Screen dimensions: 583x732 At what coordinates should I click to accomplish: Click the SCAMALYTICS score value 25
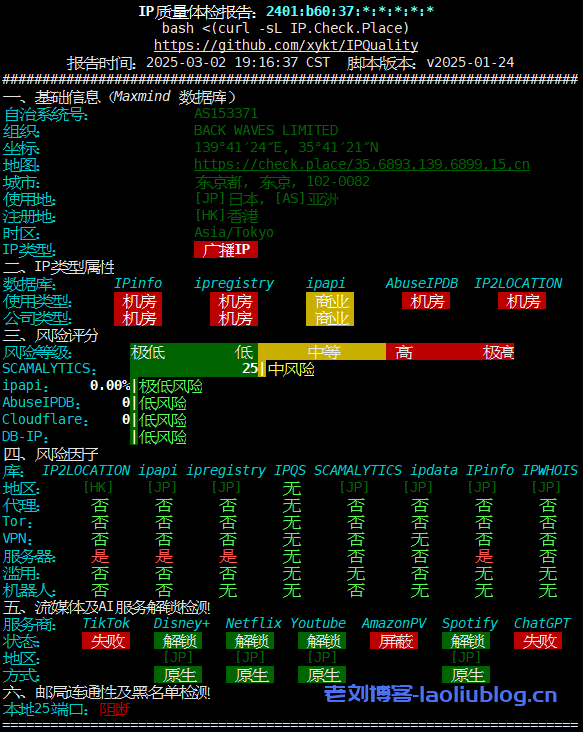(250, 369)
